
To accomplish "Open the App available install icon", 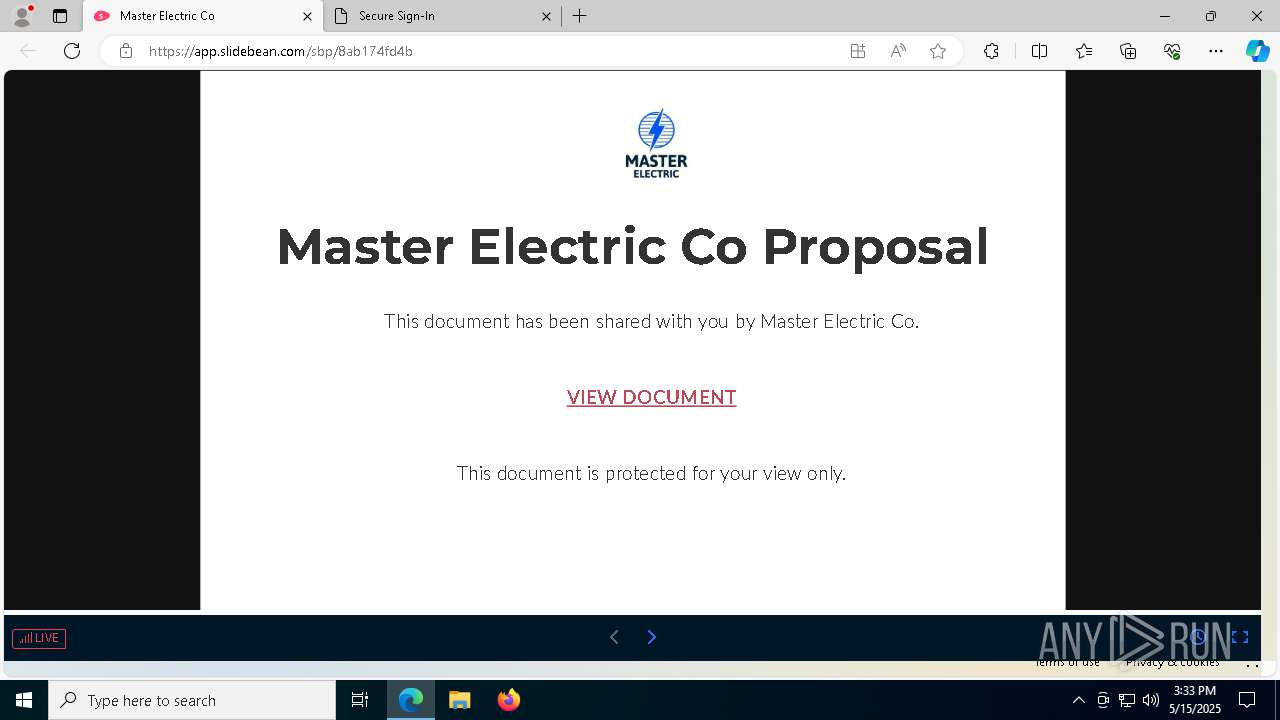I will pos(857,51).
